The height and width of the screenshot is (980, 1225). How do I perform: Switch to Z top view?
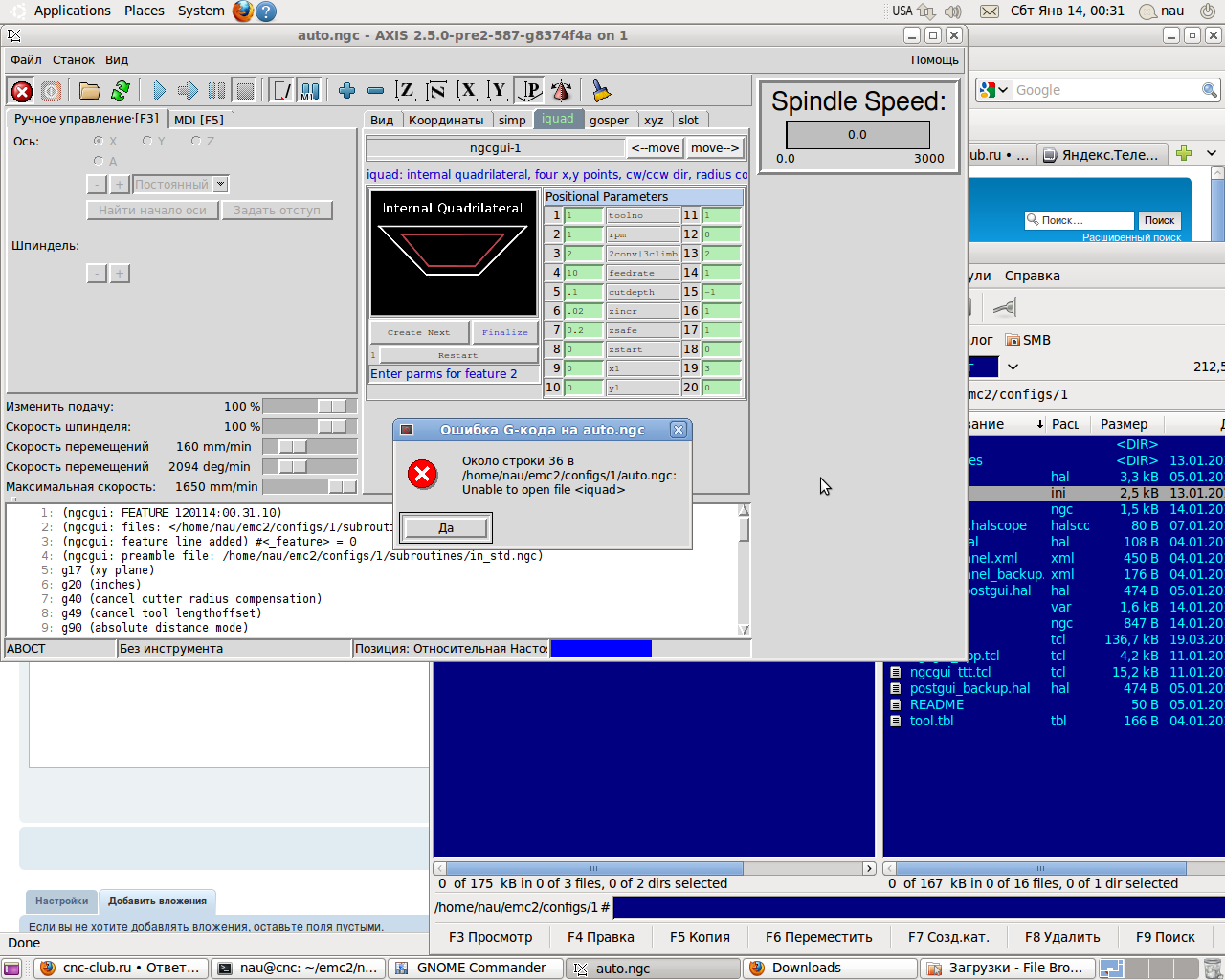pyautogui.click(x=406, y=91)
